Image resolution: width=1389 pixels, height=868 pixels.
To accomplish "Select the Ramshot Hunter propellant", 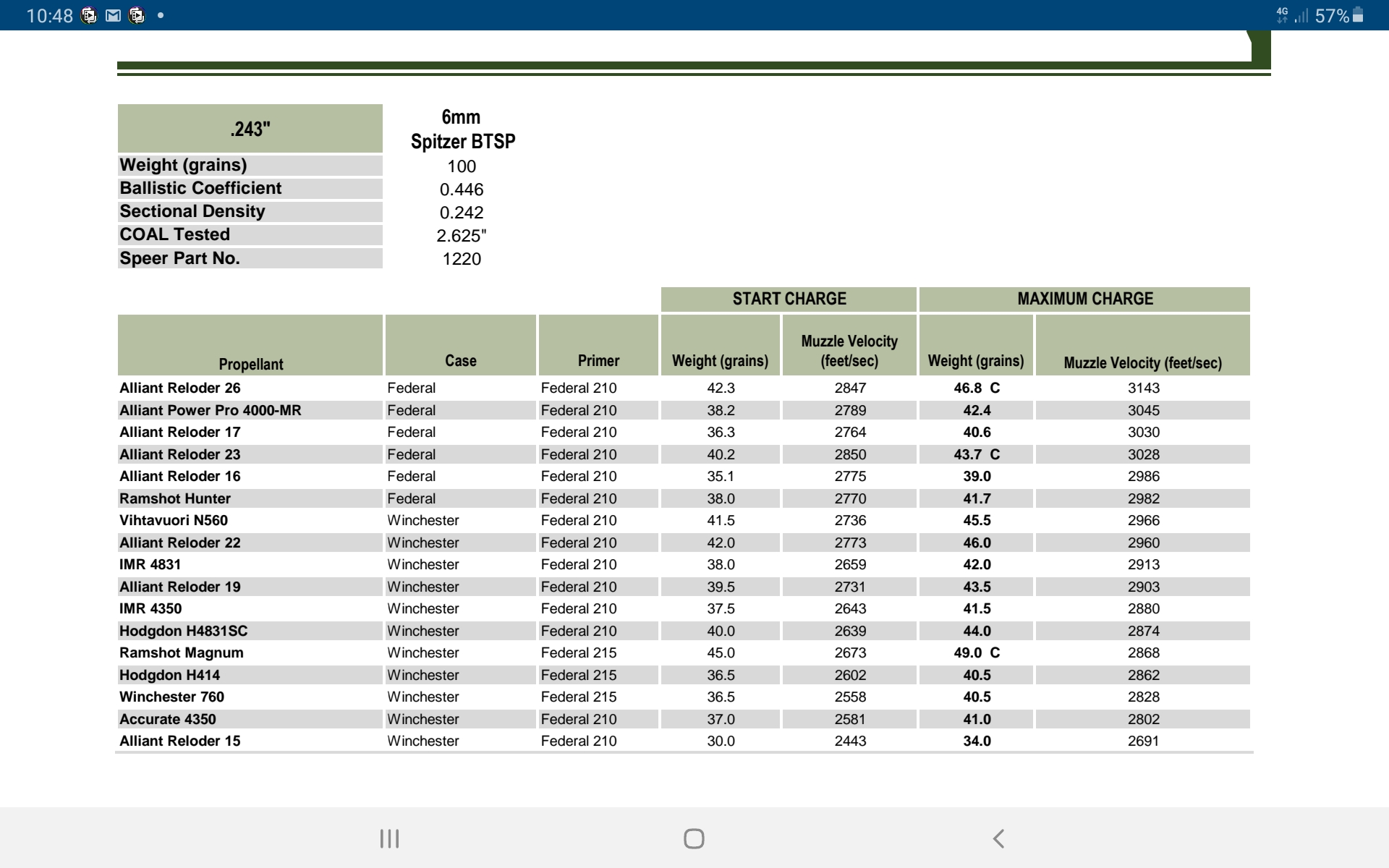I will coord(175,498).
